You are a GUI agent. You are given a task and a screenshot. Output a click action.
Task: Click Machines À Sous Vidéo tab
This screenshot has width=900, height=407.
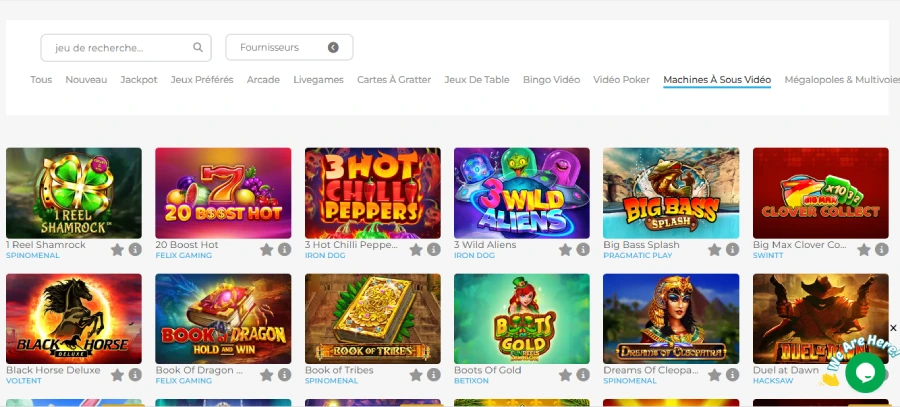coord(717,80)
